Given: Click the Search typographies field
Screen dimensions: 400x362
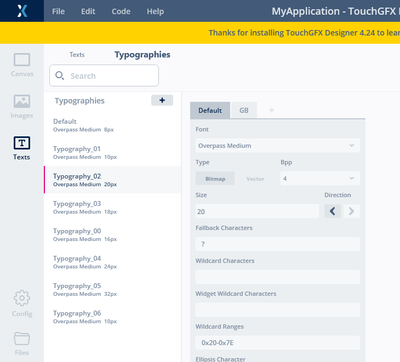Looking at the screenshot, I should click(x=104, y=76).
